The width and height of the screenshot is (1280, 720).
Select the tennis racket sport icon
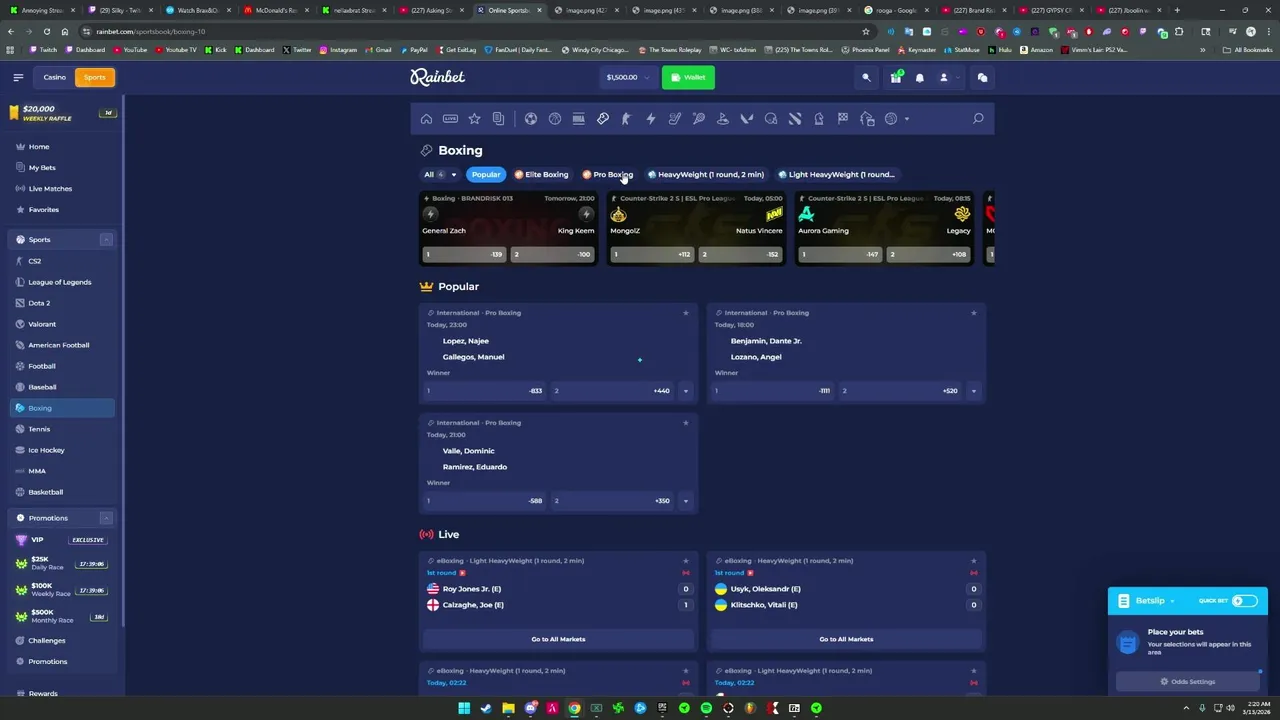(x=699, y=119)
